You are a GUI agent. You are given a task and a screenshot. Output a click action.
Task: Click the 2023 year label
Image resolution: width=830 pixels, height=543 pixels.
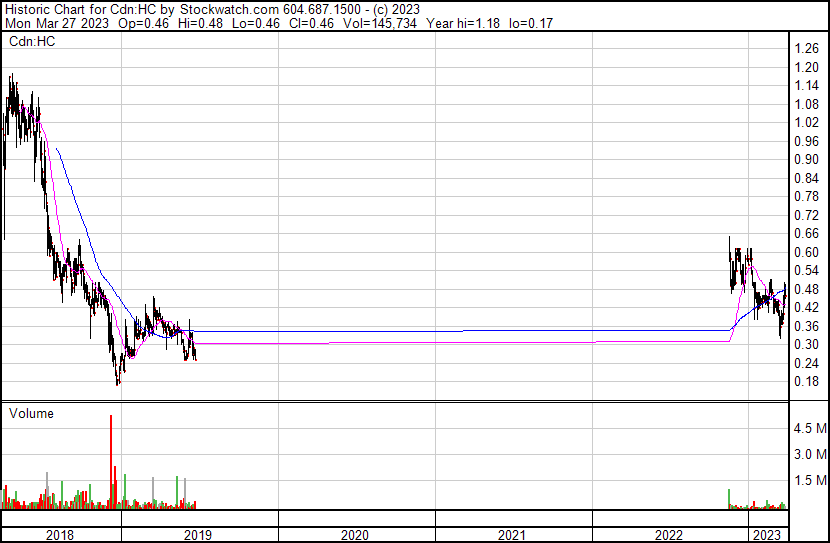766,534
